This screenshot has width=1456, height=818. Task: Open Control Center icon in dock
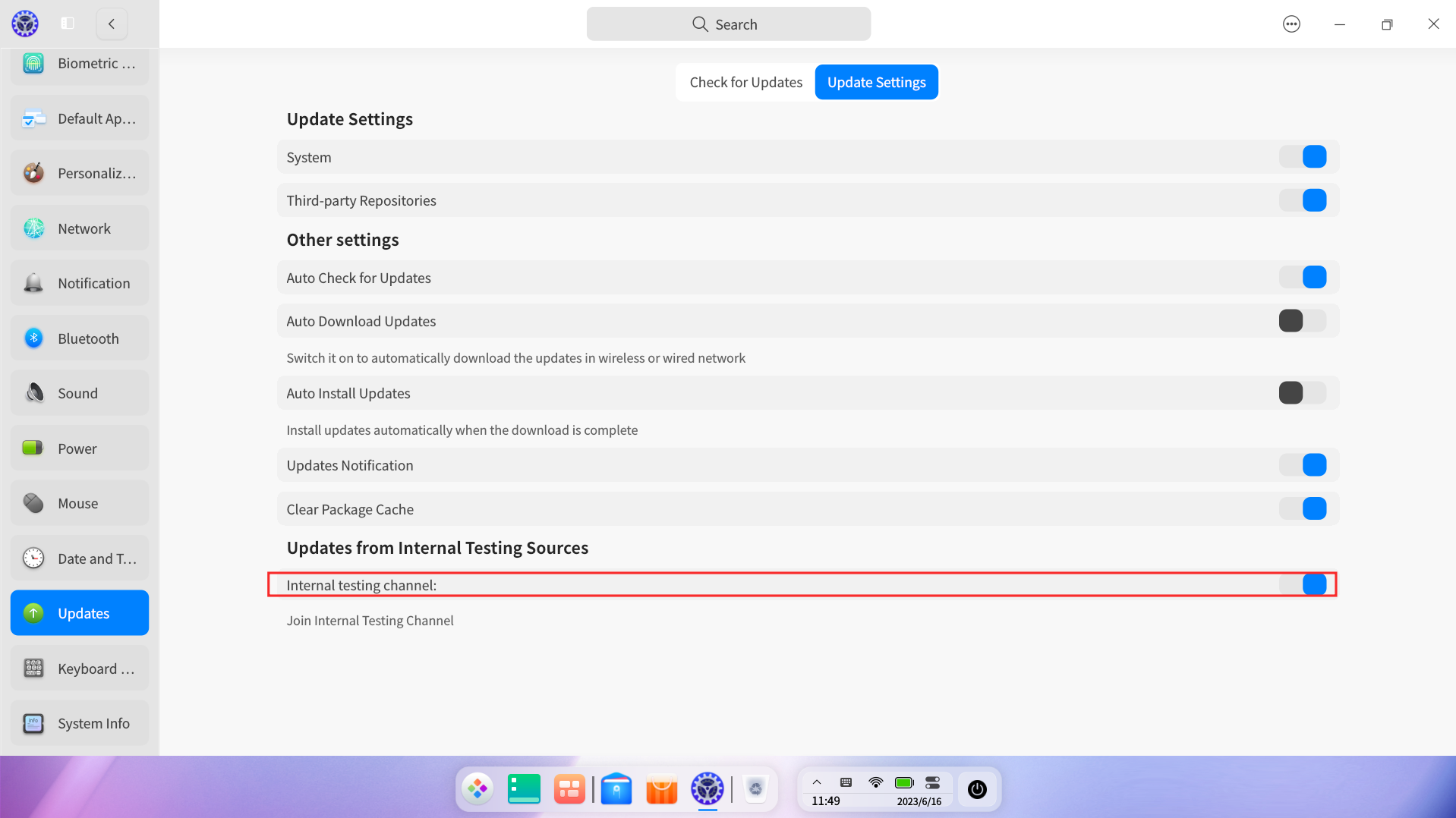[x=708, y=789]
